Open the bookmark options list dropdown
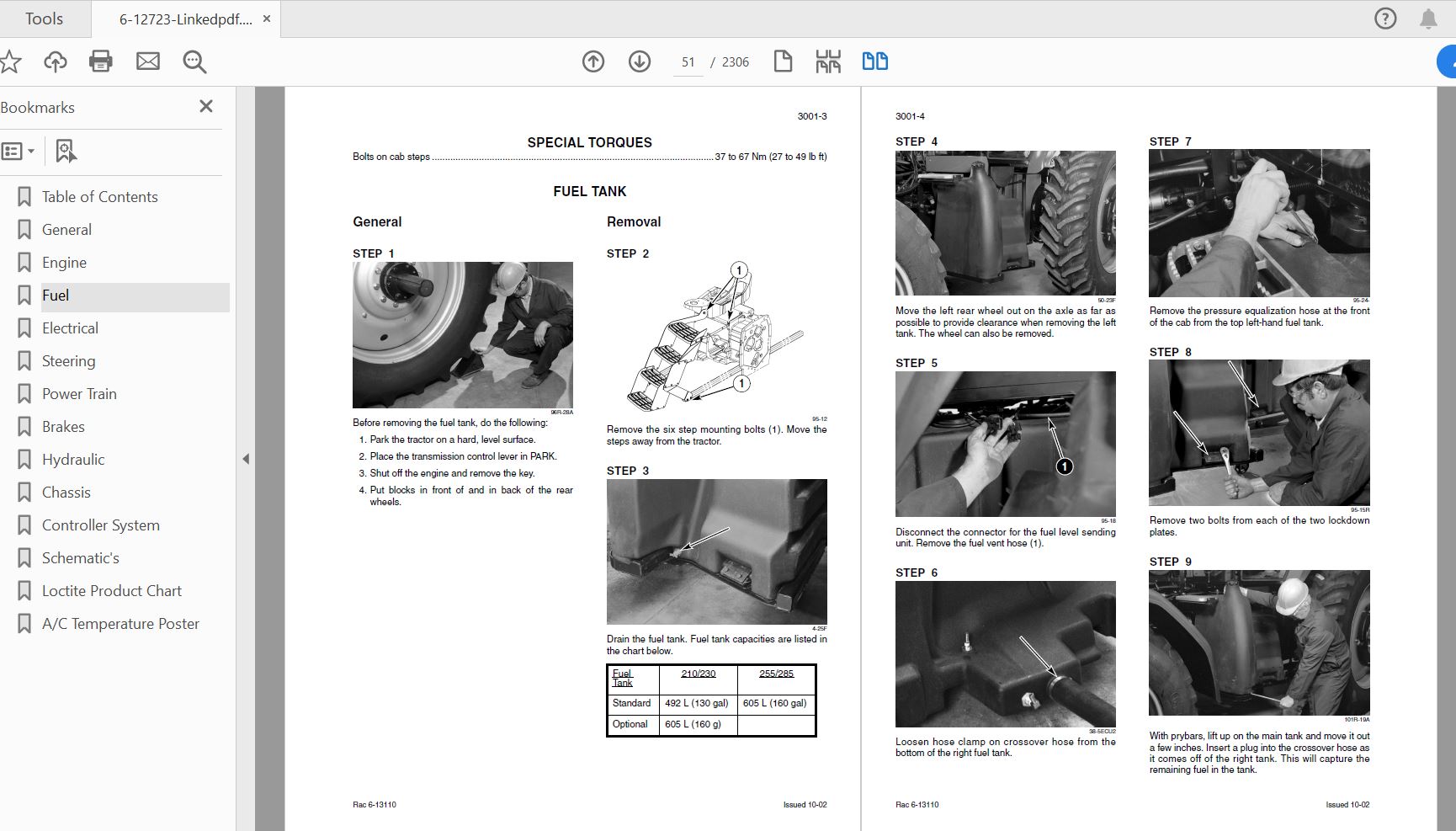This screenshot has width=1456, height=831. (18, 152)
